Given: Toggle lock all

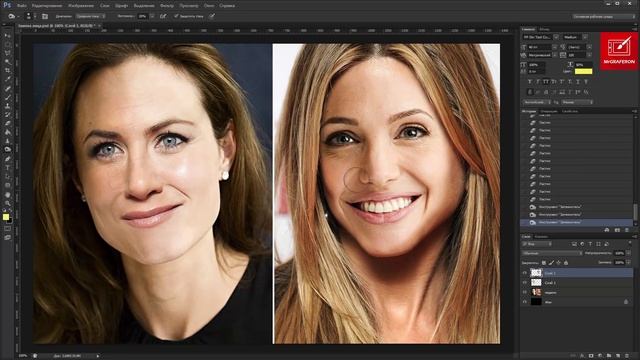Looking at the screenshot, I should [x=566, y=262].
